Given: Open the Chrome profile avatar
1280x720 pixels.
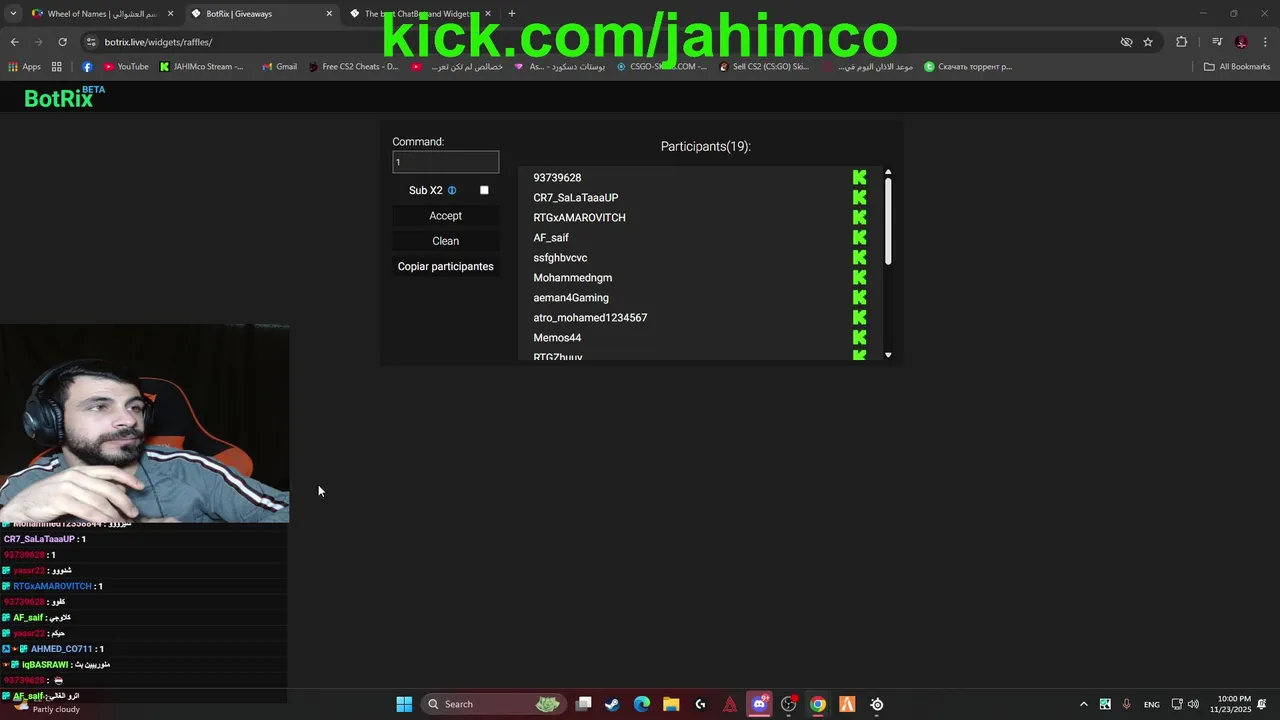Looking at the screenshot, I should coord(1241,42).
